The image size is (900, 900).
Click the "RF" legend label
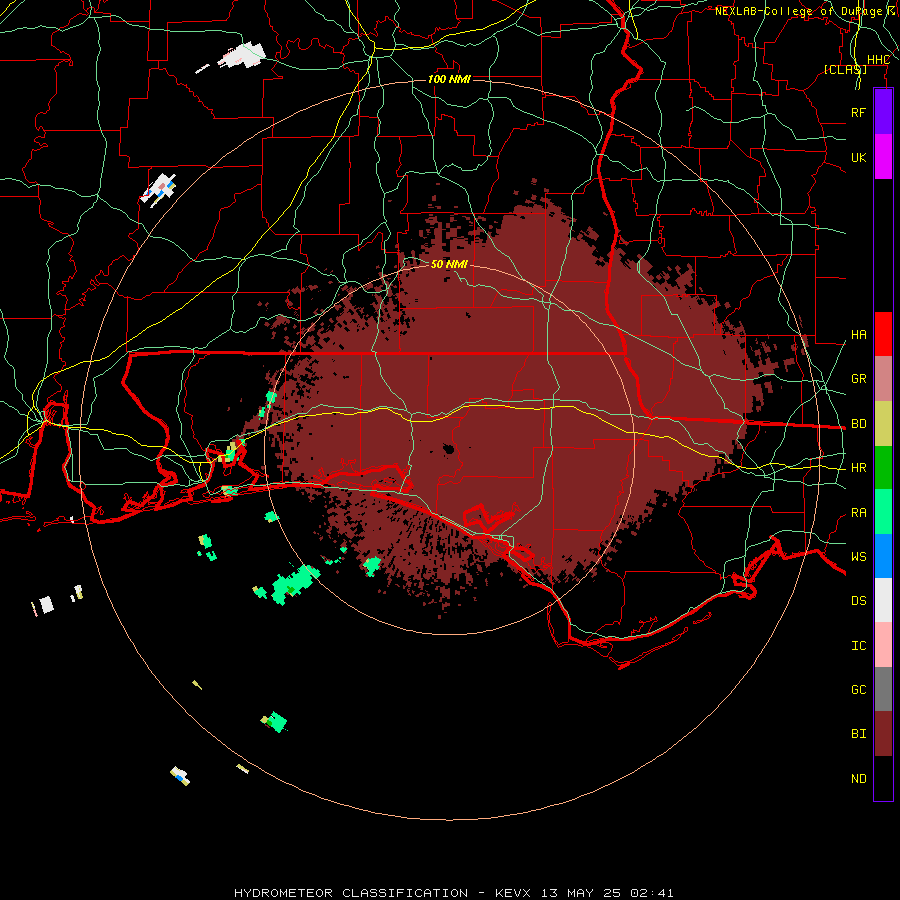(858, 112)
